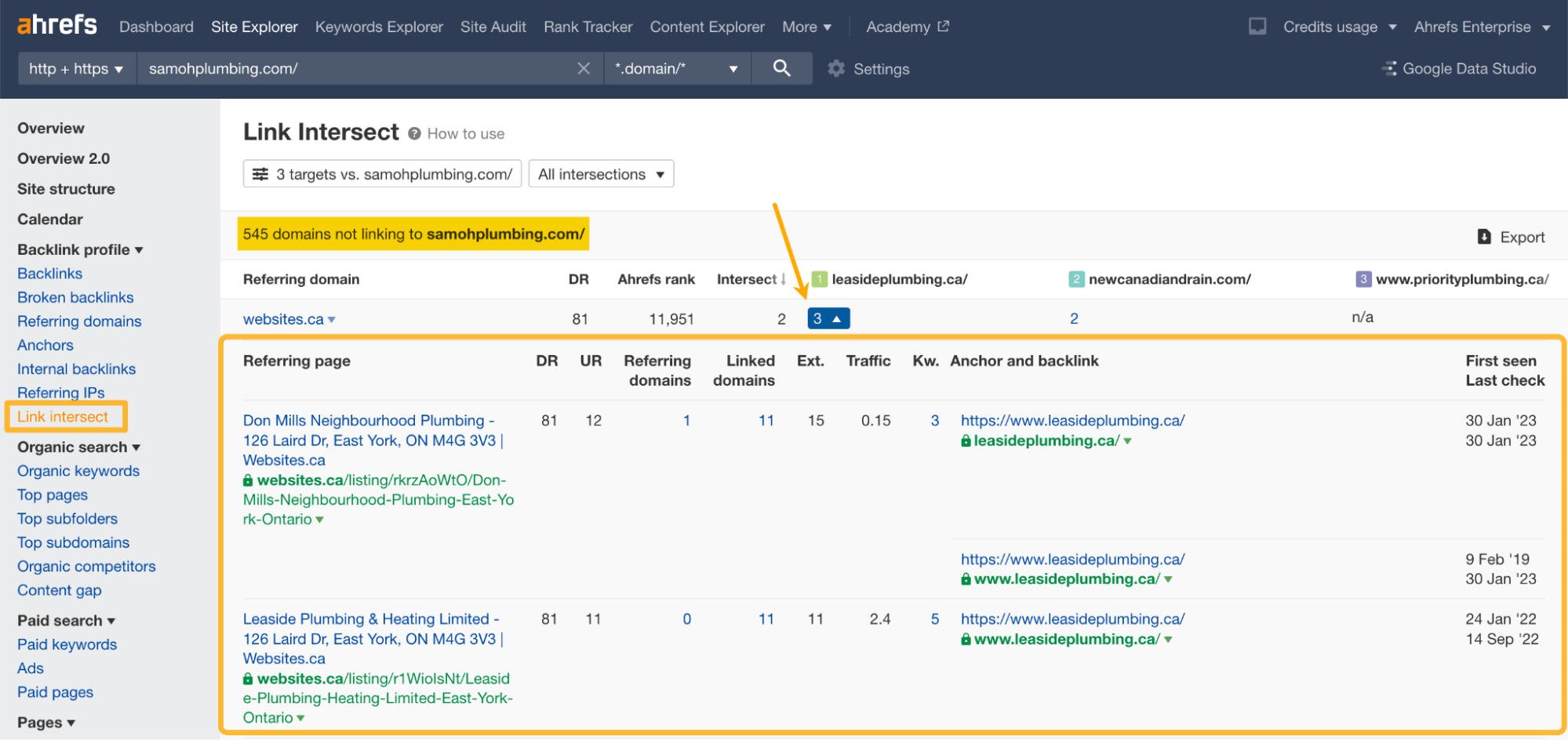Open Referring IPs report
This screenshot has height=740, width=1568.
60,393
